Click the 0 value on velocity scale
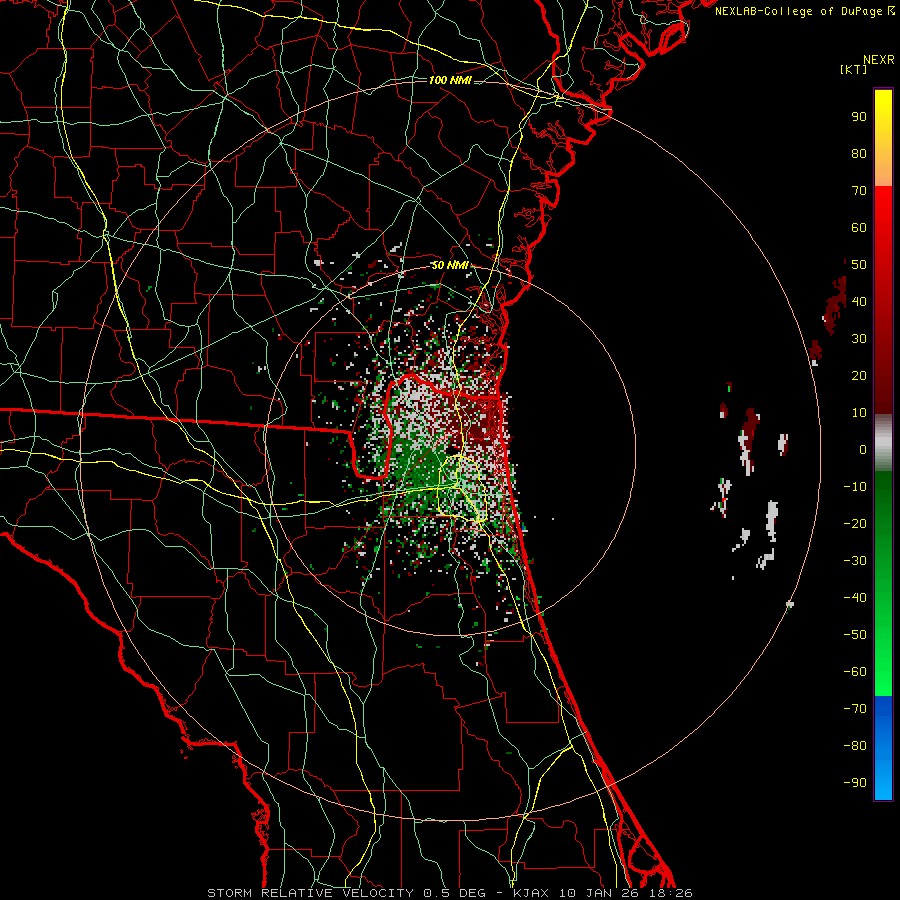 coord(863,450)
